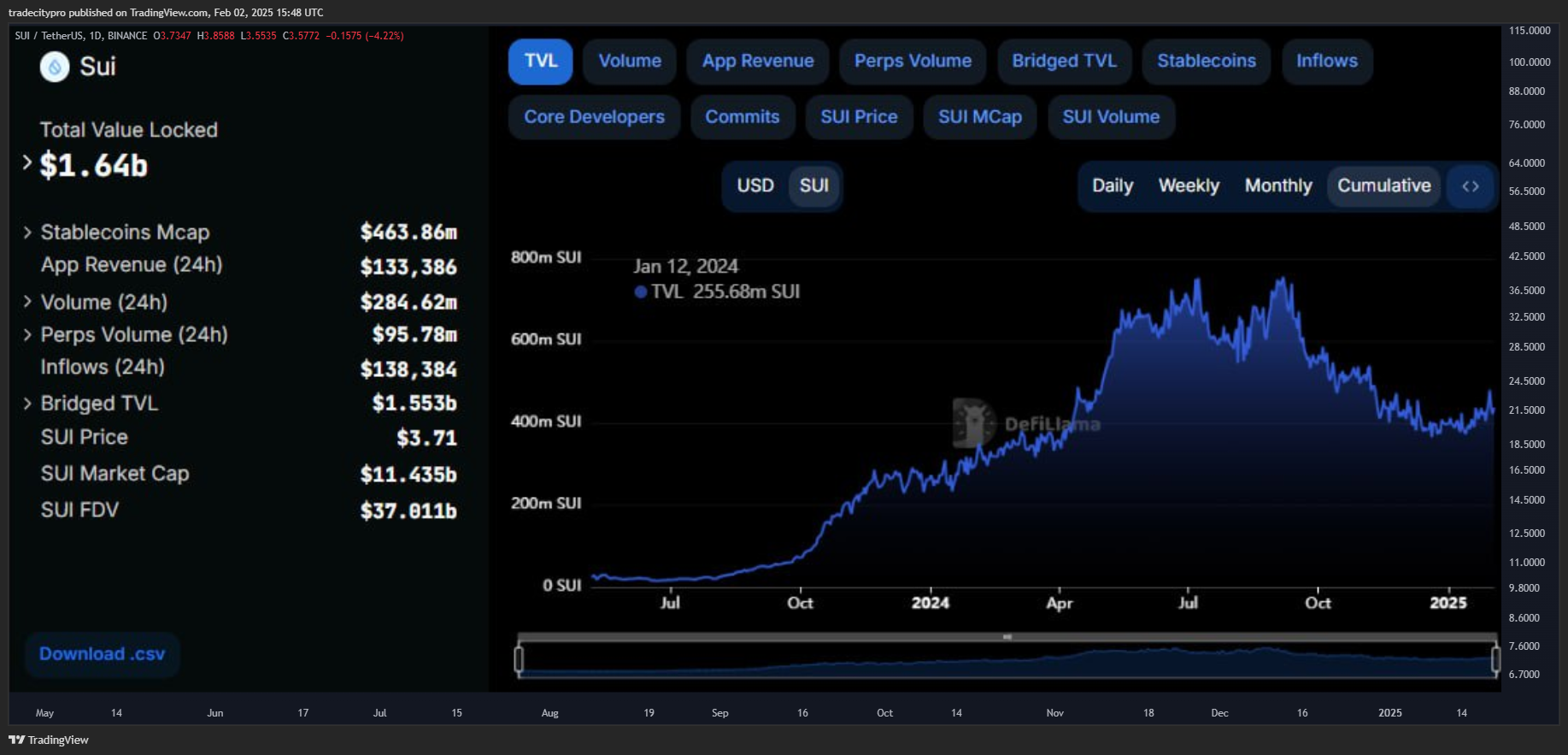
Task: Toggle SUI Price on chart
Action: coord(860,117)
